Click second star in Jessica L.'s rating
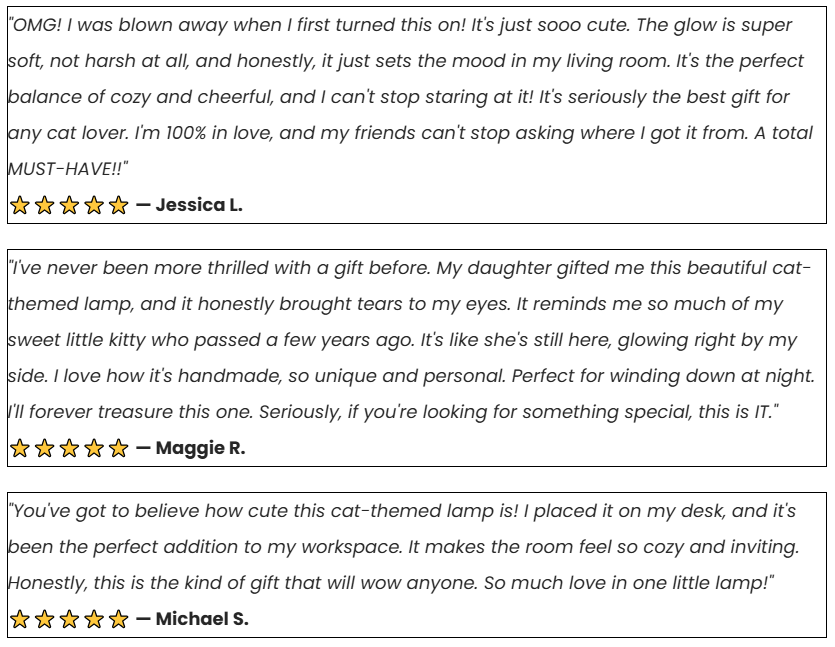Viewport: 835px width, 647px height. pos(44,206)
